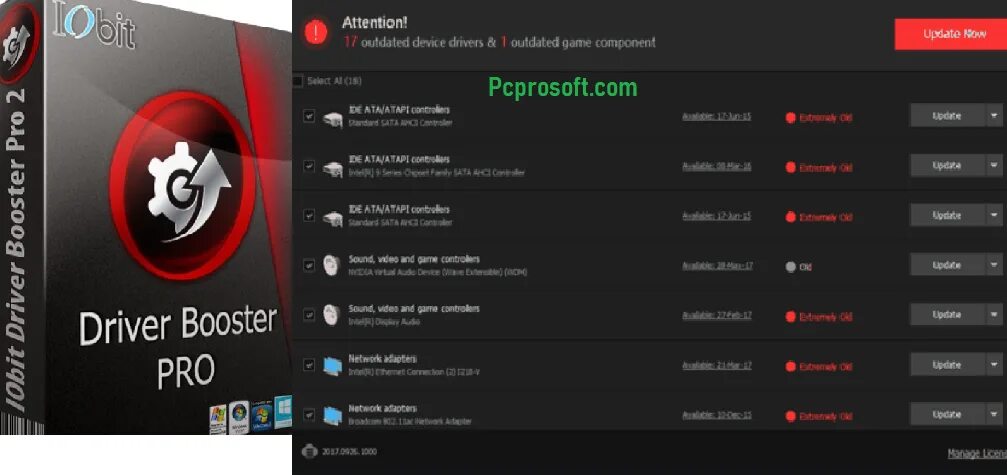This screenshot has height=475, width=1007.
Task: Open the Manage License link
Action: coord(977,454)
